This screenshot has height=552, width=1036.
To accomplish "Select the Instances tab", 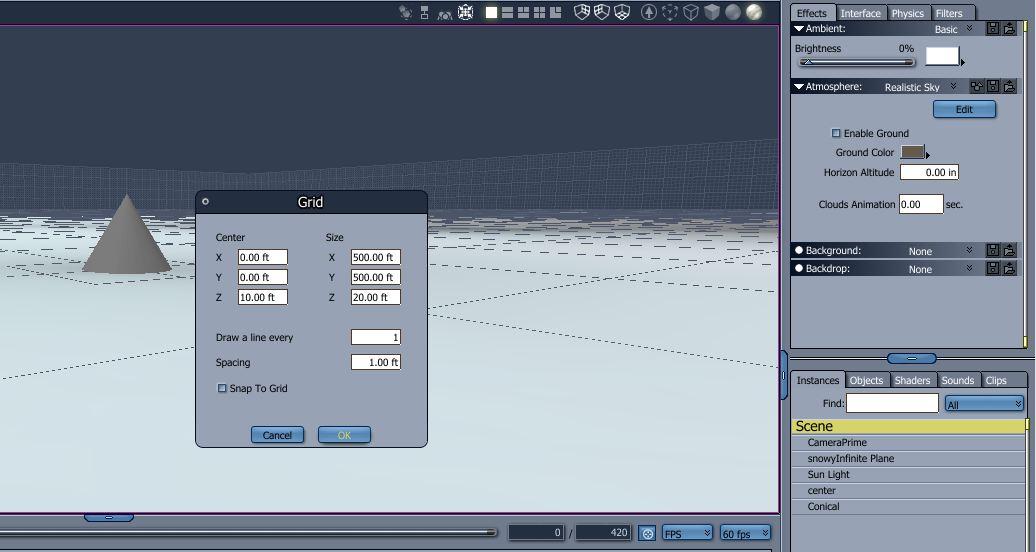I will pyautogui.click(x=817, y=380).
